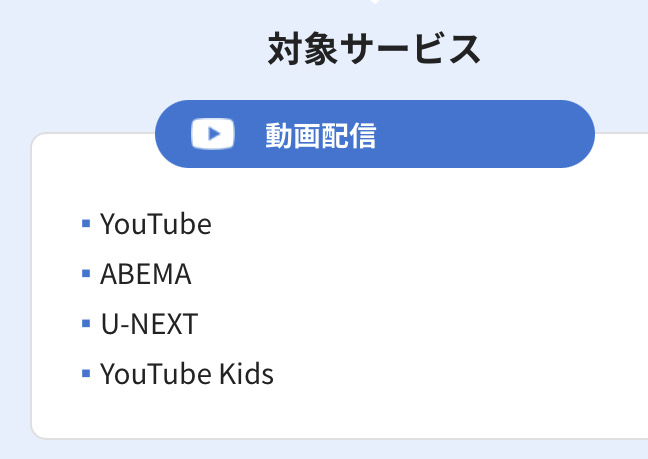
Task: Click the white pointer triangle above the heading
Action: pos(375,2)
